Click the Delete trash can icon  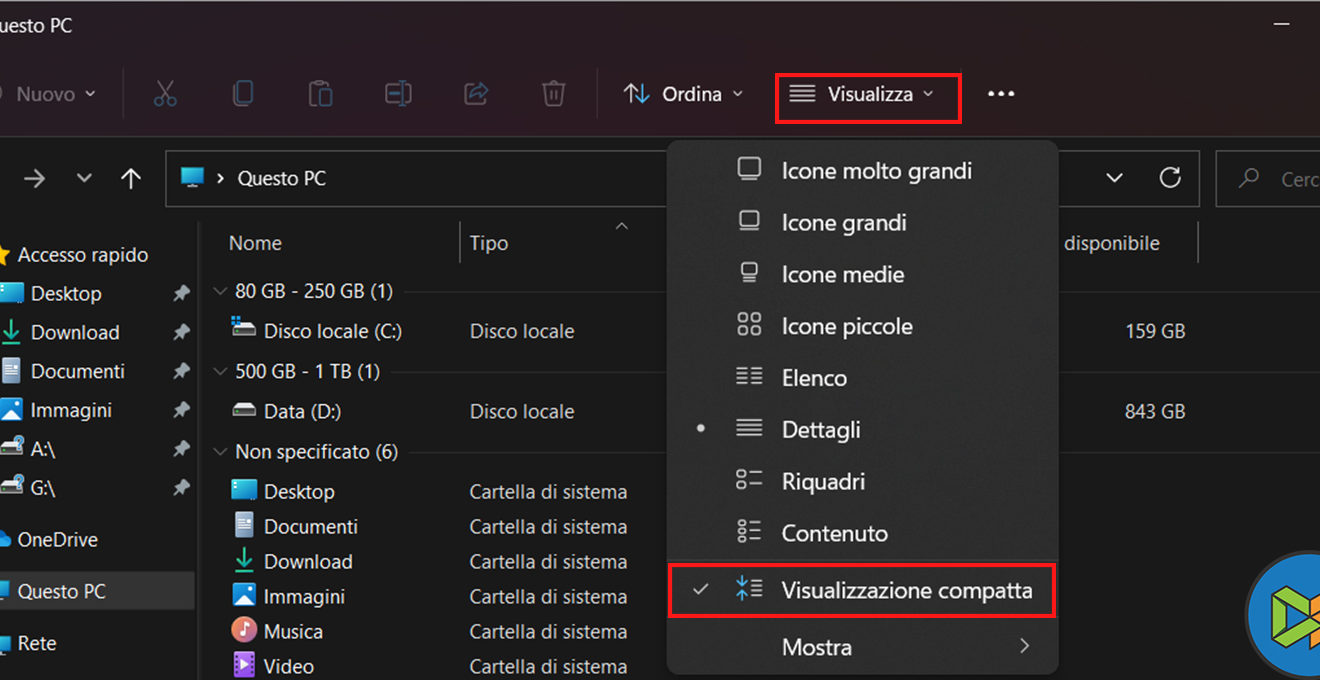click(x=553, y=94)
